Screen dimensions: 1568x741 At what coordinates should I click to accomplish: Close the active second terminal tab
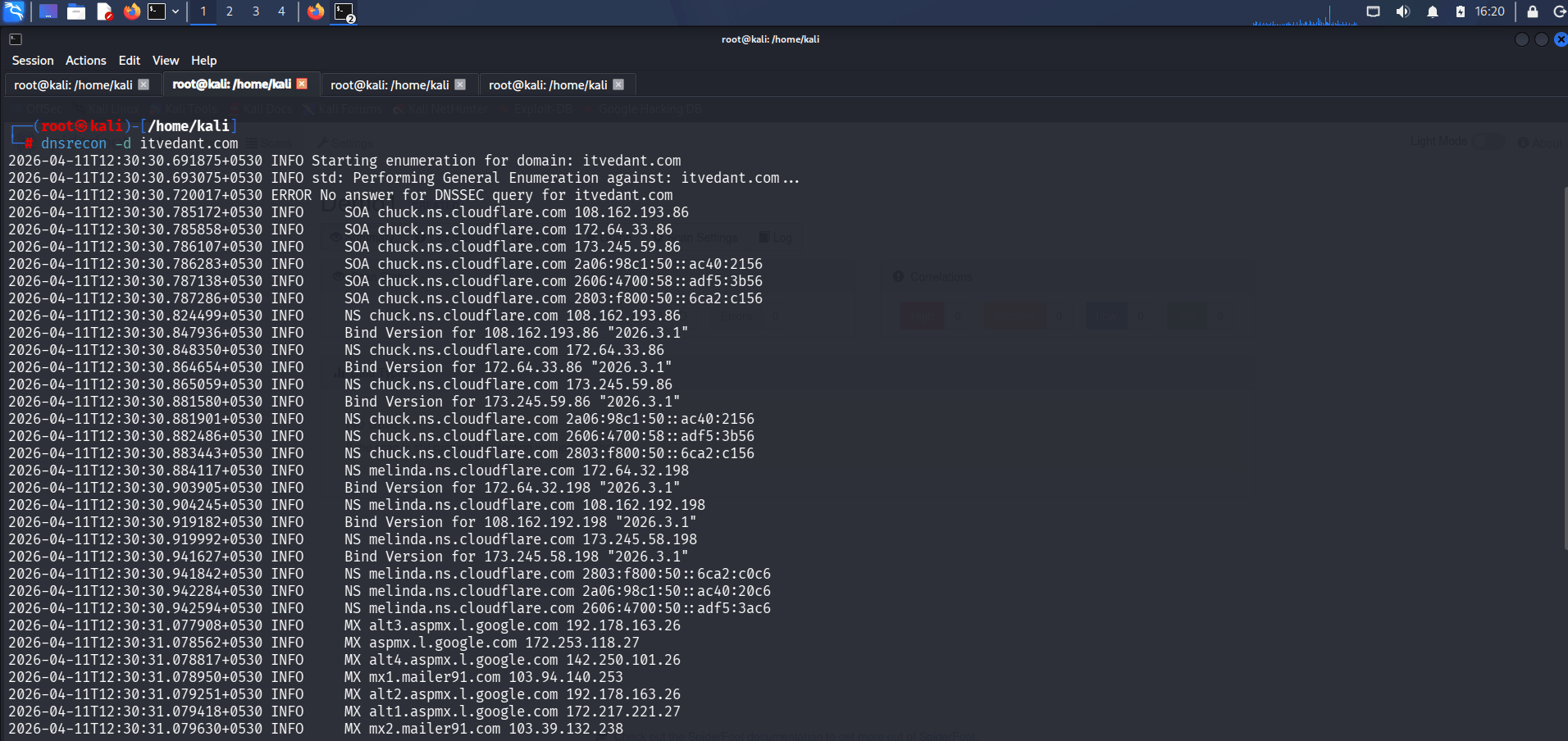coord(302,84)
